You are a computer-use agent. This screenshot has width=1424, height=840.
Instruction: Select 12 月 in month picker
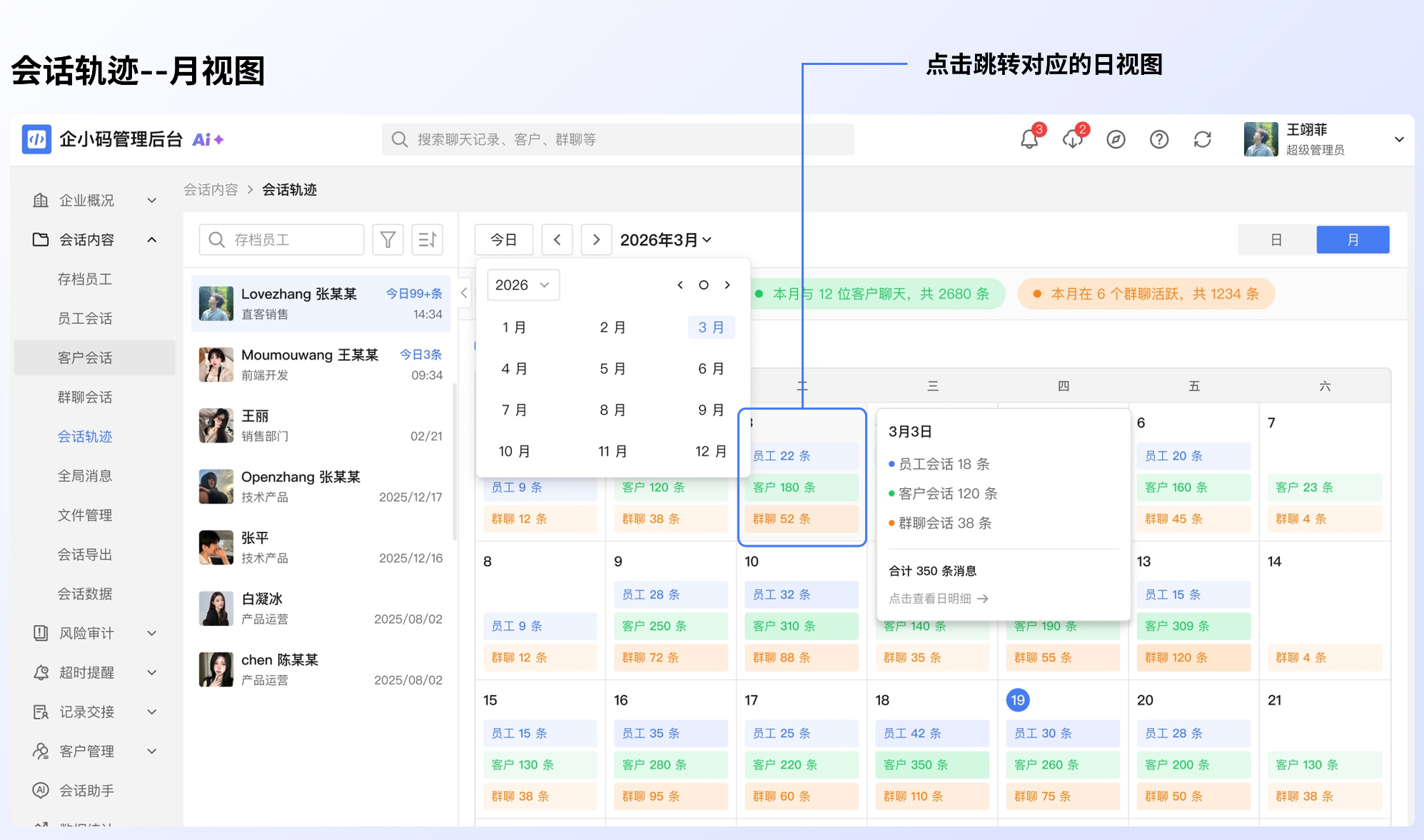711,451
